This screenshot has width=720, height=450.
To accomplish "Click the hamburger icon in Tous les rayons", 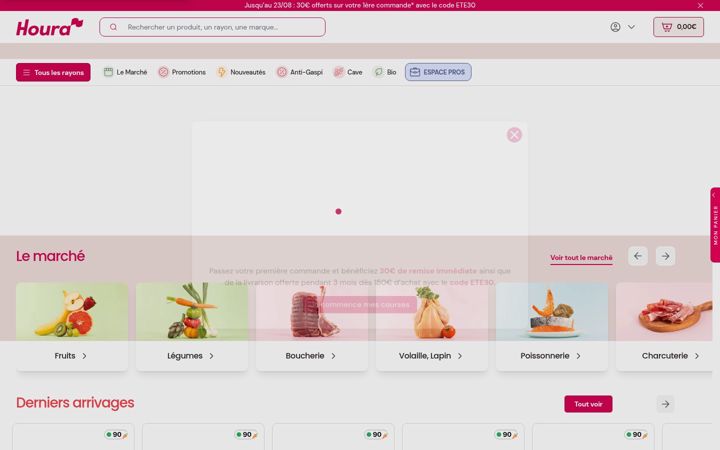I will click(27, 73).
